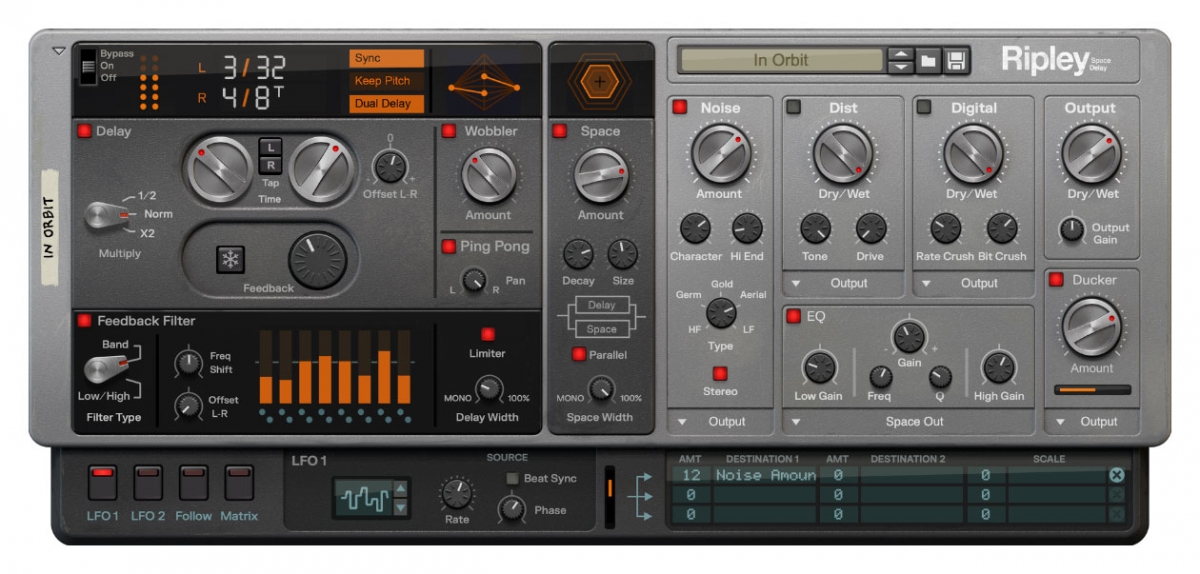Click the Dist Tone knob

pos(815,229)
